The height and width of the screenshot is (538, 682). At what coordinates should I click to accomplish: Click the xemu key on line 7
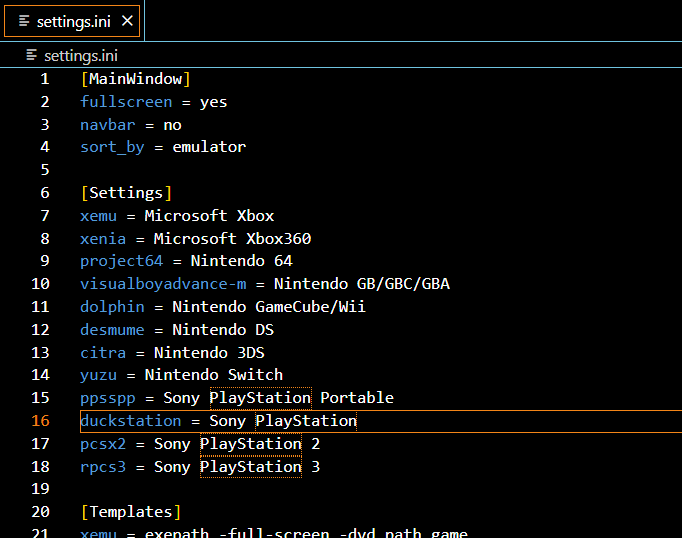coord(99,216)
